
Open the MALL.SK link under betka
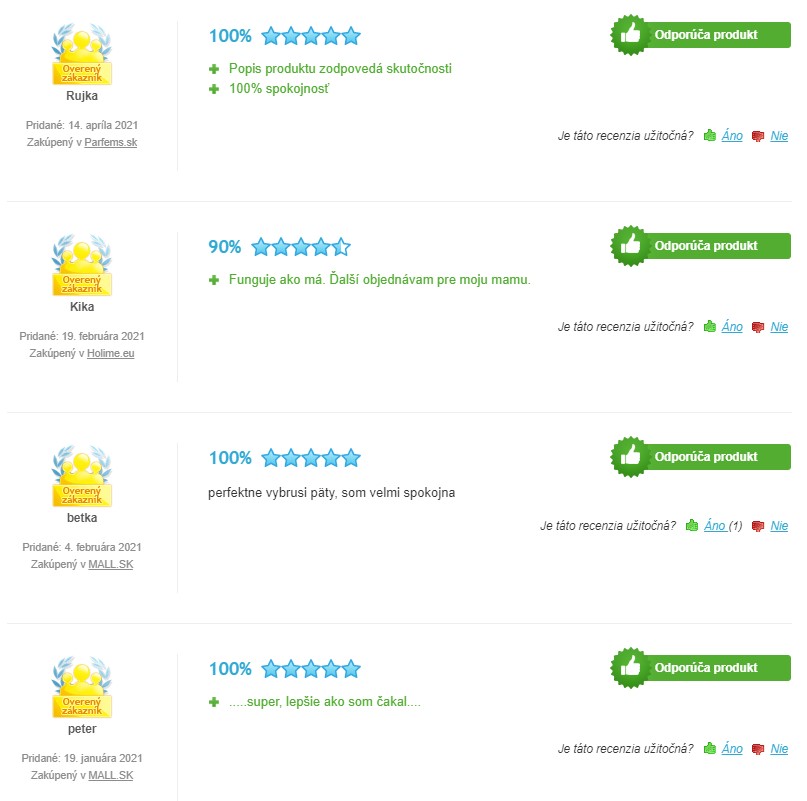(x=111, y=564)
